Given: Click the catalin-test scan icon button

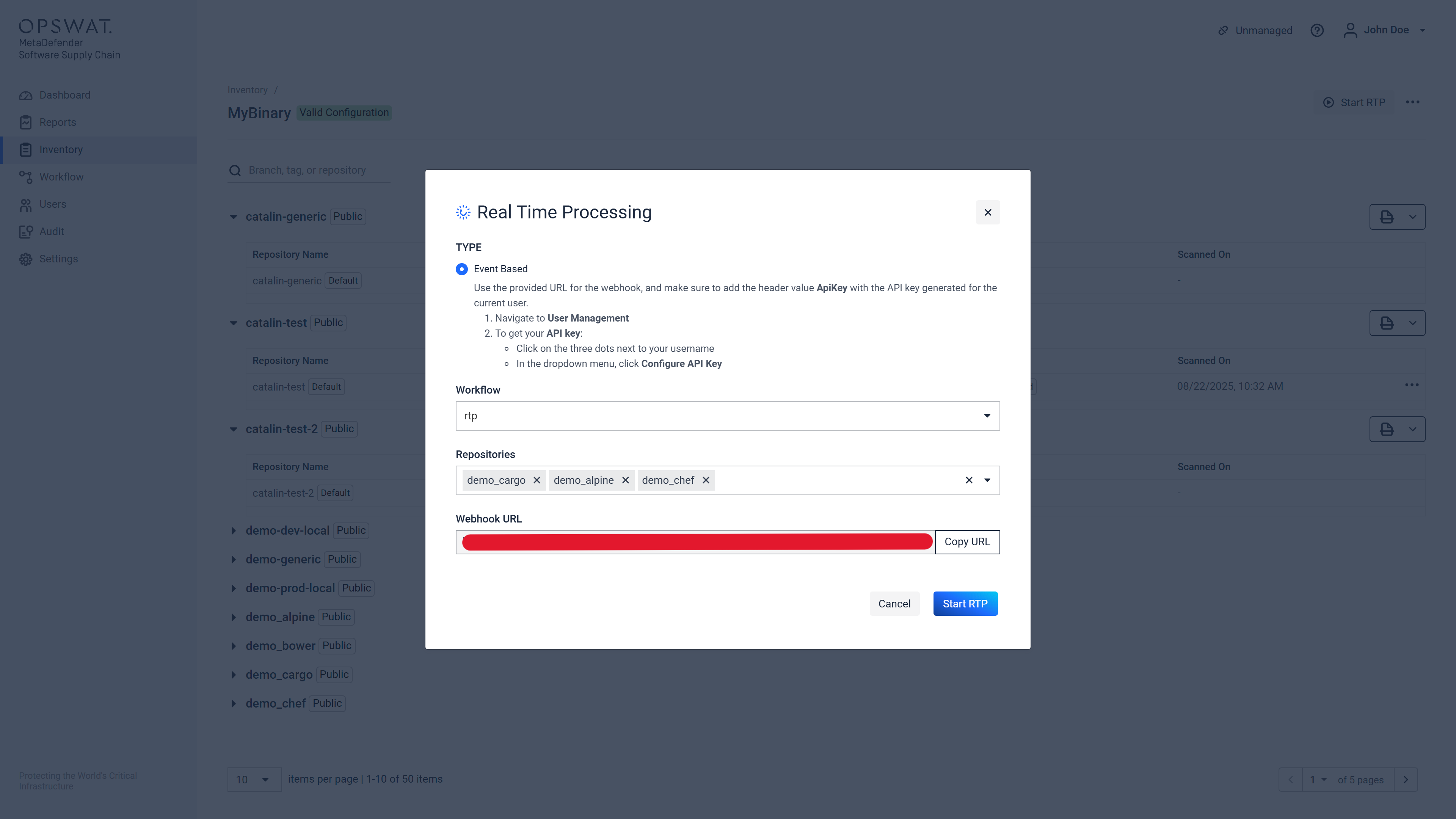Looking at the screenshot, I should (x=1386, y=323).
